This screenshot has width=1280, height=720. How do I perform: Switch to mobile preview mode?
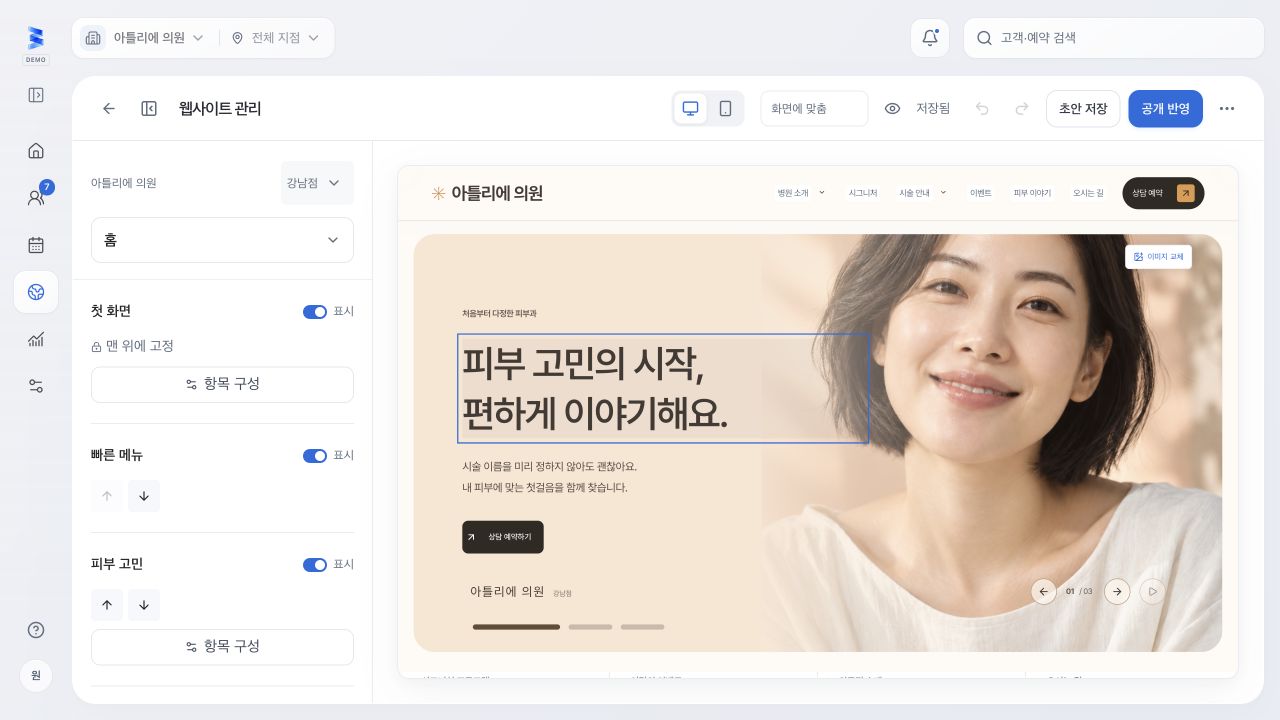click(726, 108)
